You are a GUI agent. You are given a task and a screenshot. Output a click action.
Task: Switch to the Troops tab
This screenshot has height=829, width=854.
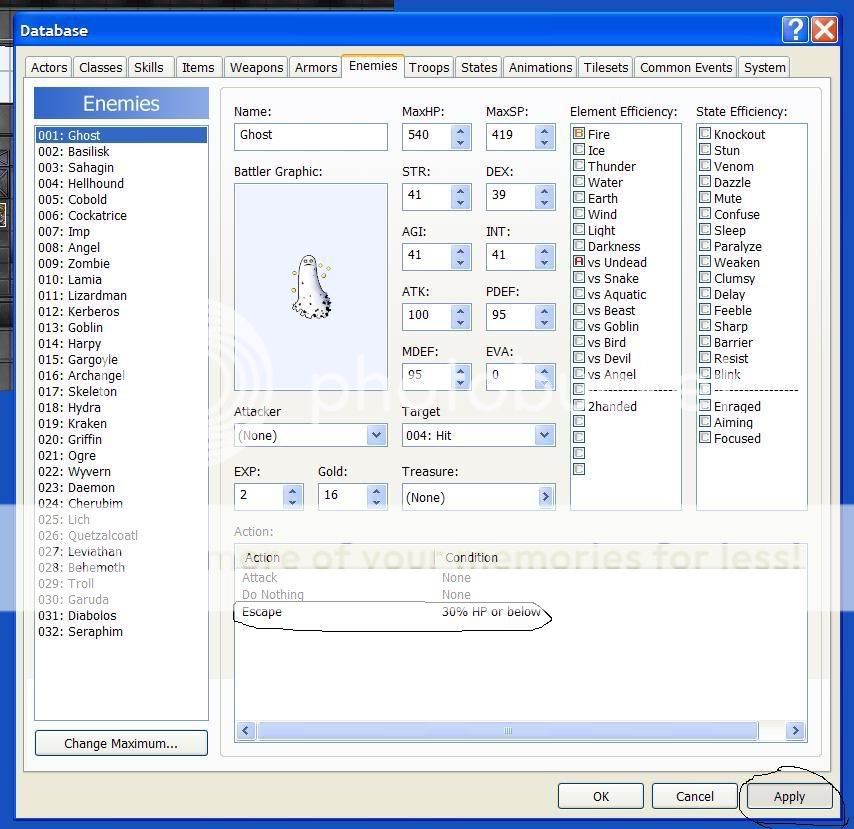[428, 67]
